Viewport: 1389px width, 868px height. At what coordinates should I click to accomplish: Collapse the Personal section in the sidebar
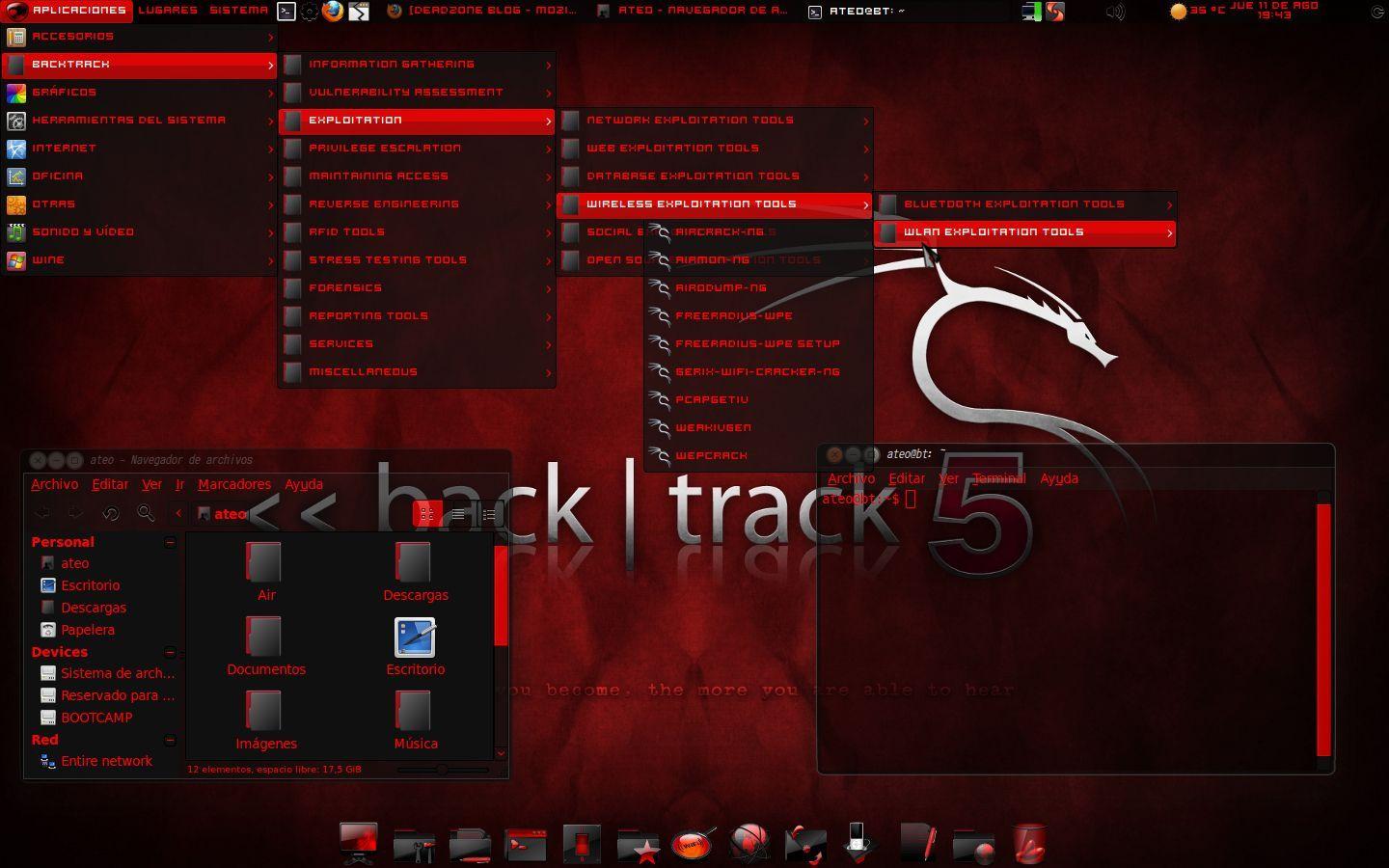click(170, 541)
